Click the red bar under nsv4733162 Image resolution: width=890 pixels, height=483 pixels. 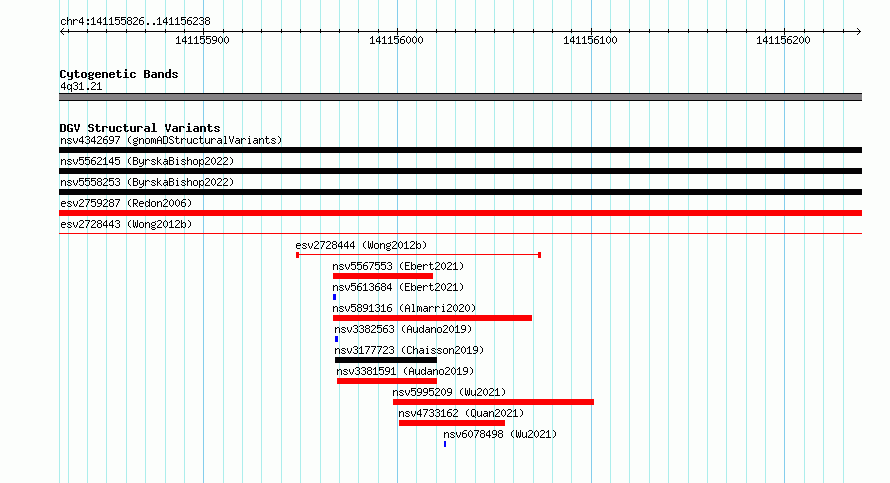452,423
